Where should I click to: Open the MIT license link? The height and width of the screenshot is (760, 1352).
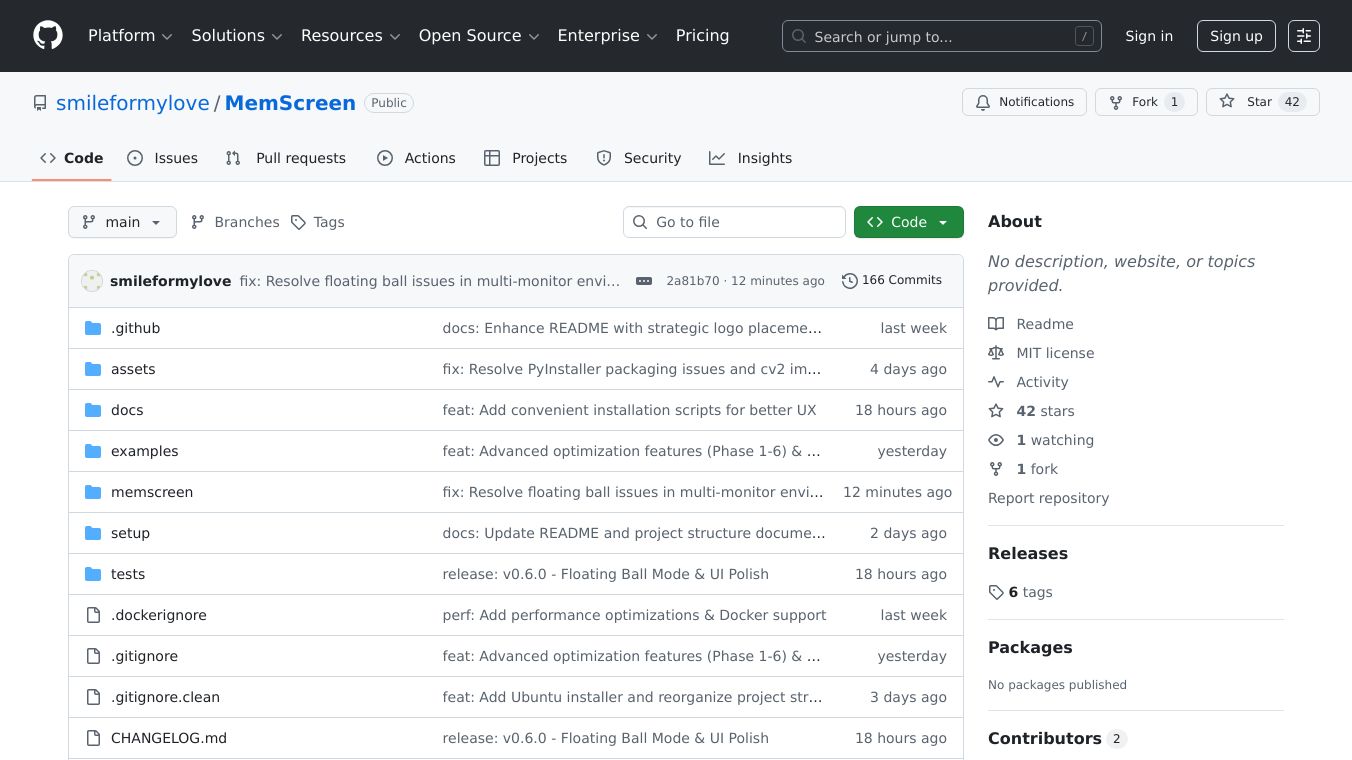coord(1054,353)
